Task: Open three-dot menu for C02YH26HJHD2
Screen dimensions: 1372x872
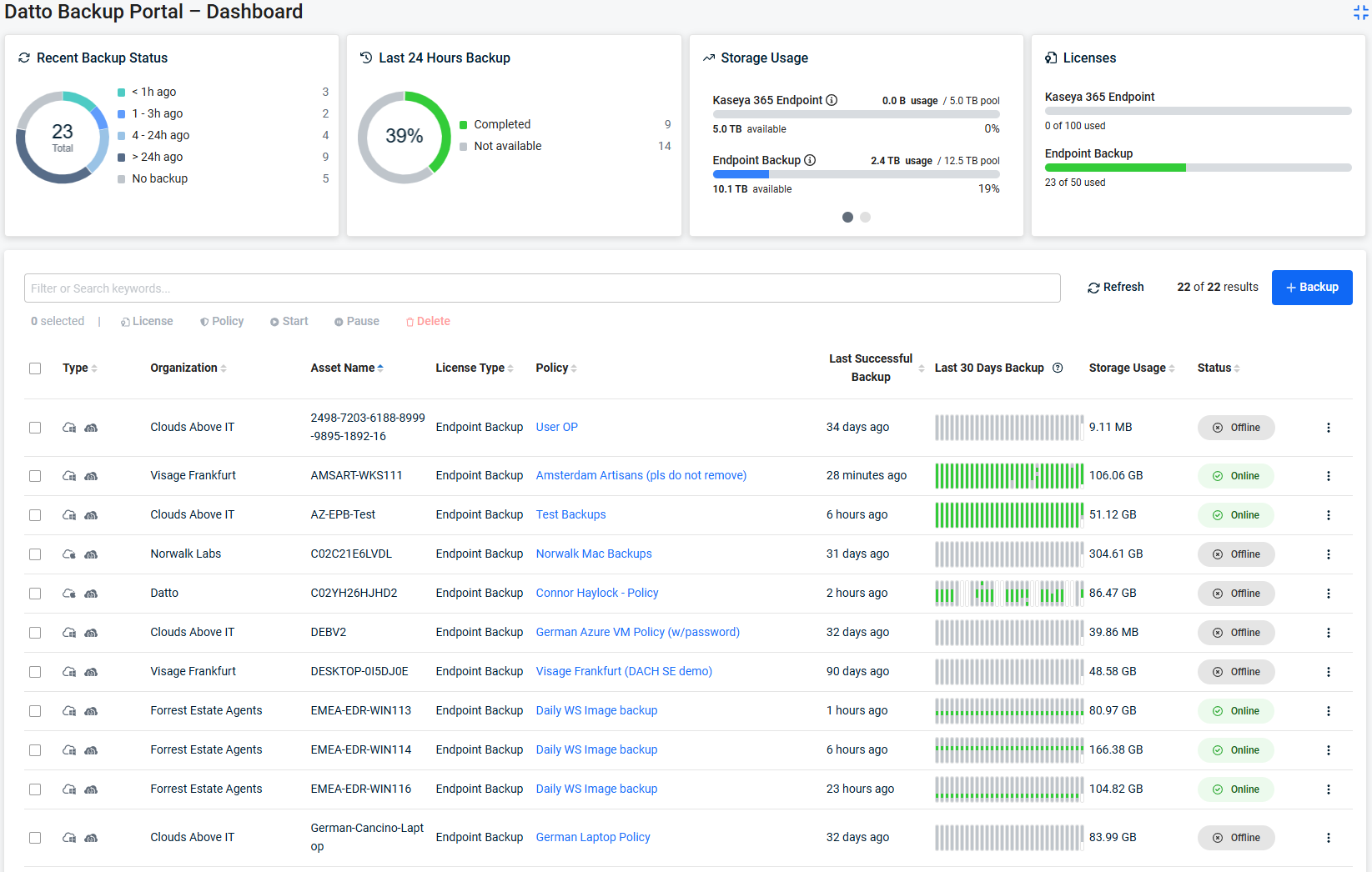Action: click(x=1329, y=594)
